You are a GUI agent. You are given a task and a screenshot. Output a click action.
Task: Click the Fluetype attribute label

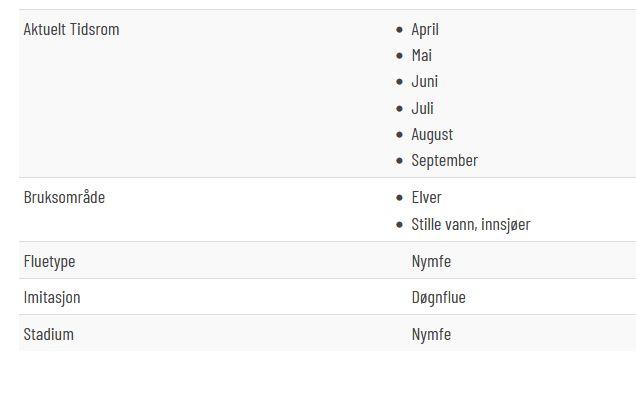[49, 261]
